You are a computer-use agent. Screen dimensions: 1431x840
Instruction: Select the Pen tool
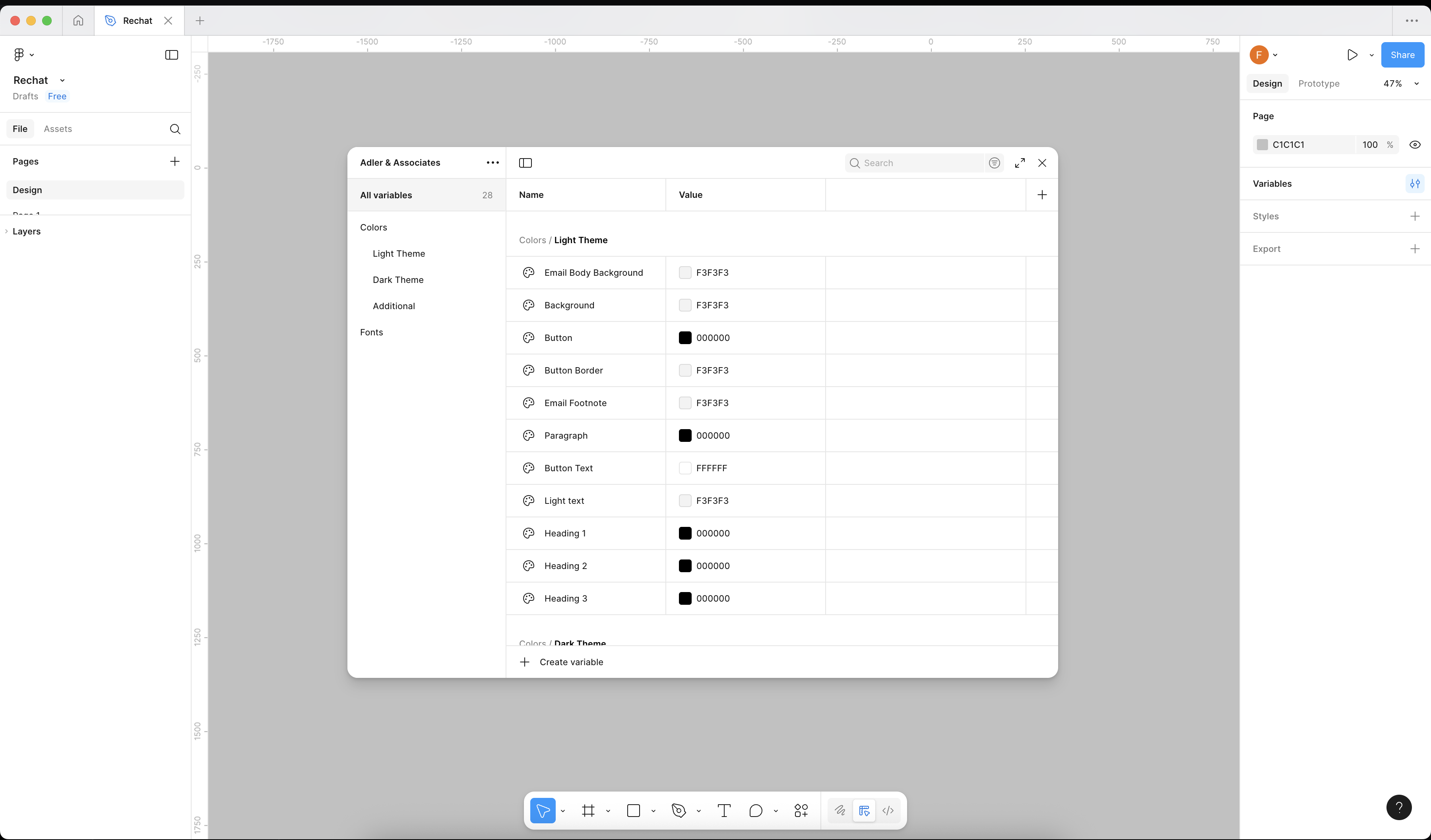679,811
